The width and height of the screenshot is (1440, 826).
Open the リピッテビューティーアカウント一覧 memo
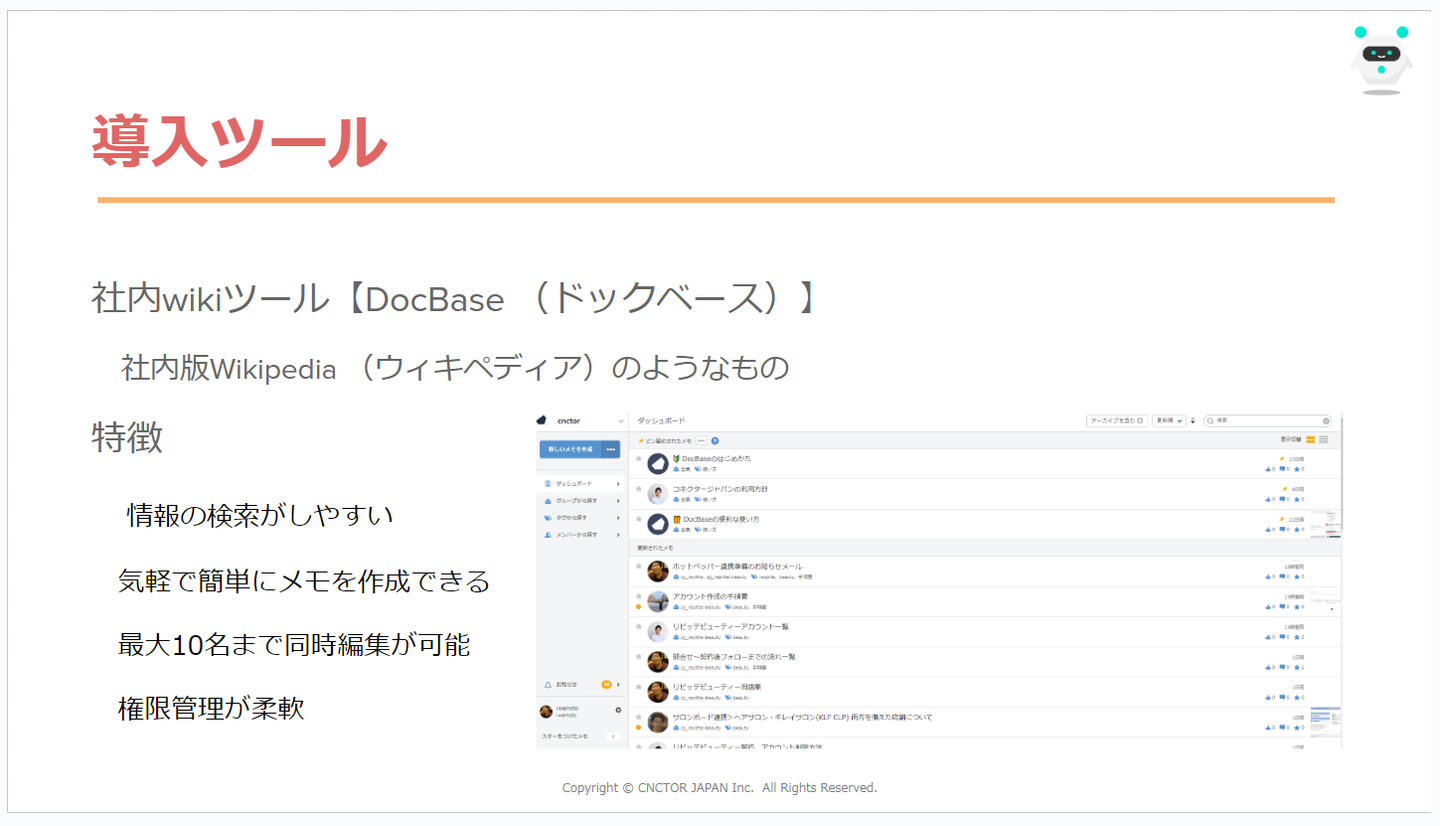click(x=731, y=626)
